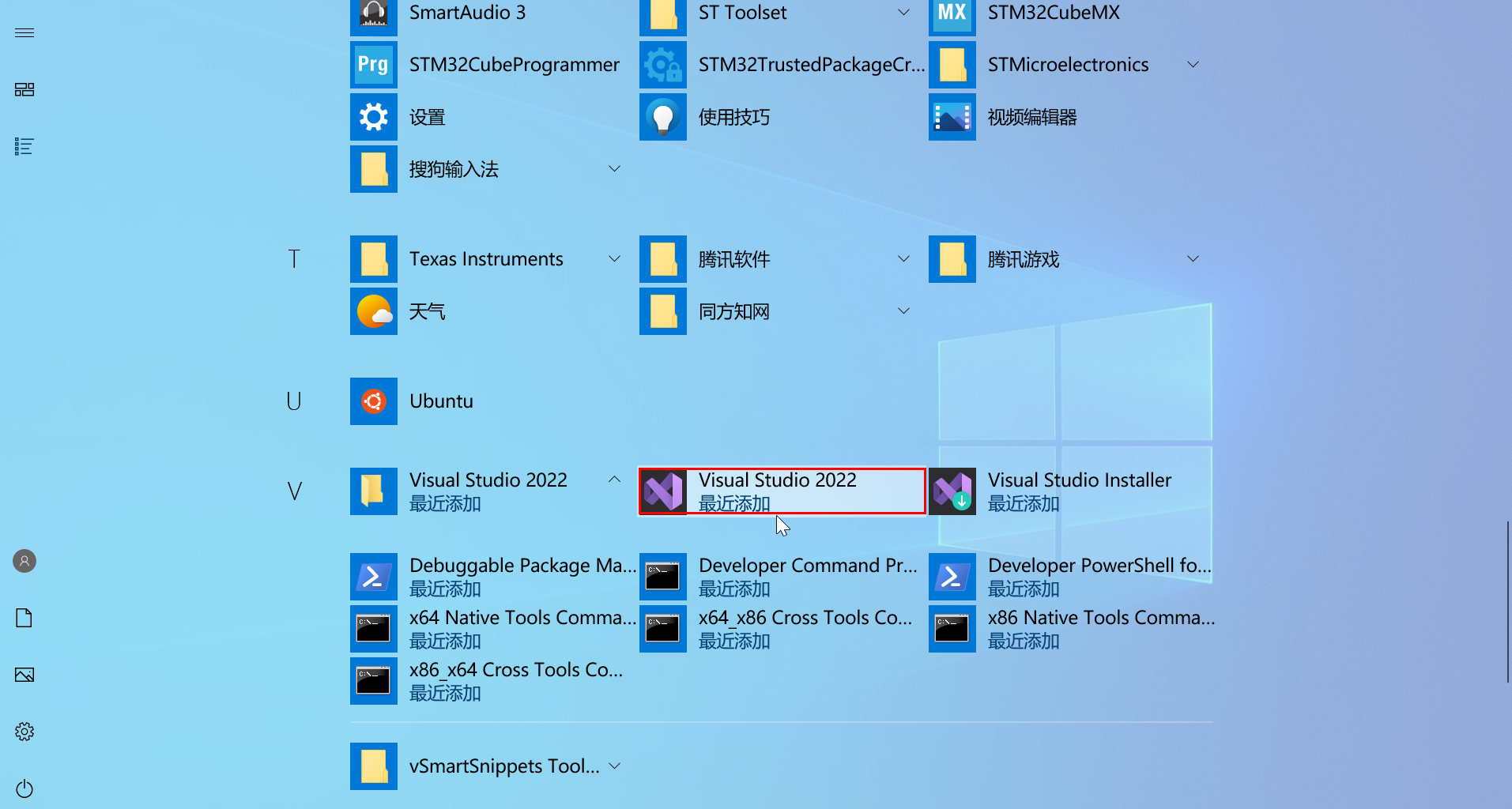Open x64 Native Tools Command Prompt icon
Viewport: 1512px width, 809px height.
pyautogui.click(x=374, y=629)
